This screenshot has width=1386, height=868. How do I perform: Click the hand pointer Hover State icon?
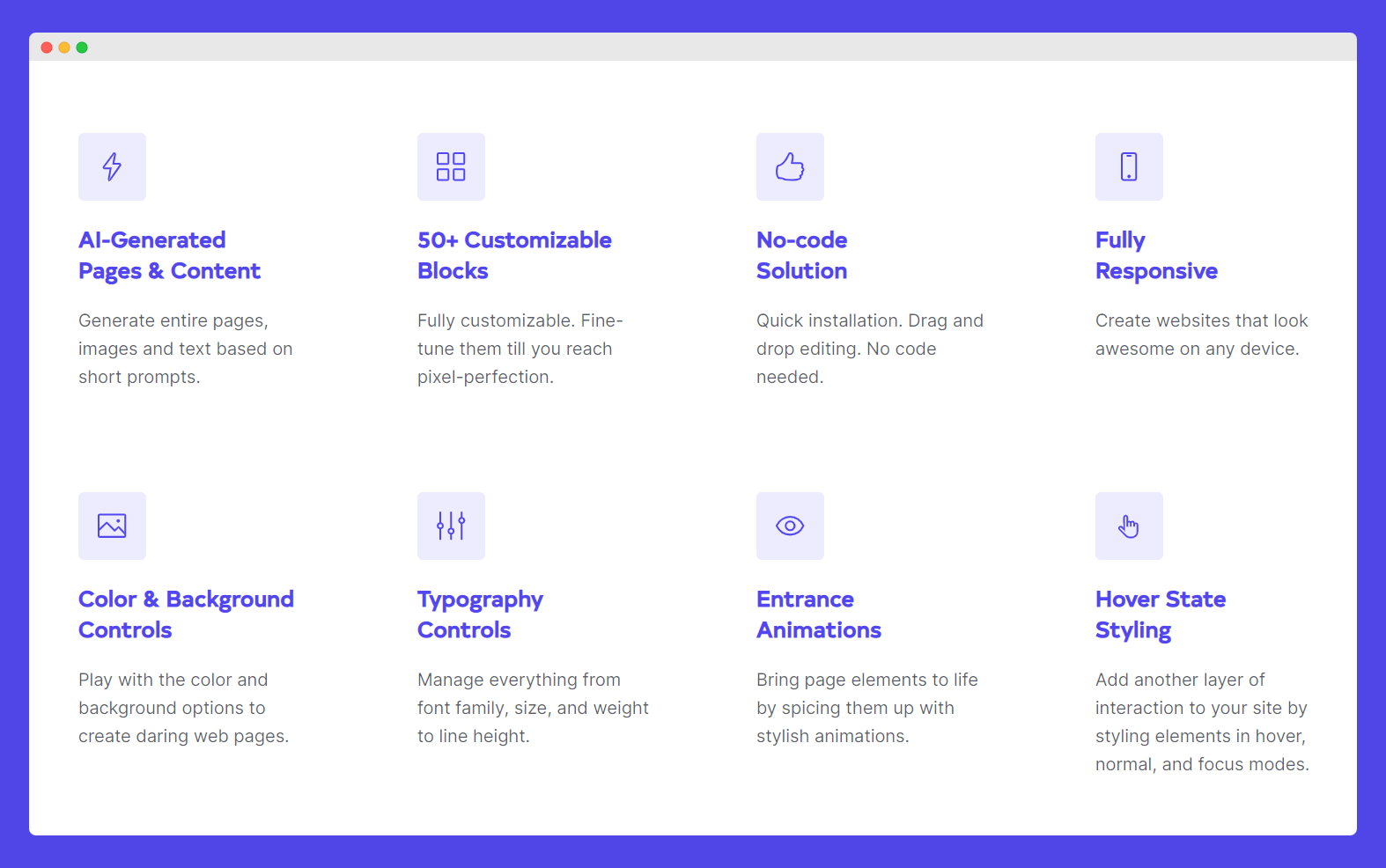[x=1129, y=526]
